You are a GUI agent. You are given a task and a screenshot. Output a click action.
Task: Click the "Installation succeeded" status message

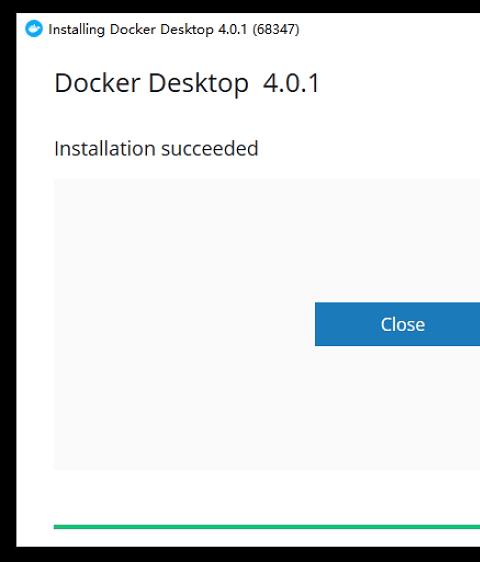tap(156, 148)
